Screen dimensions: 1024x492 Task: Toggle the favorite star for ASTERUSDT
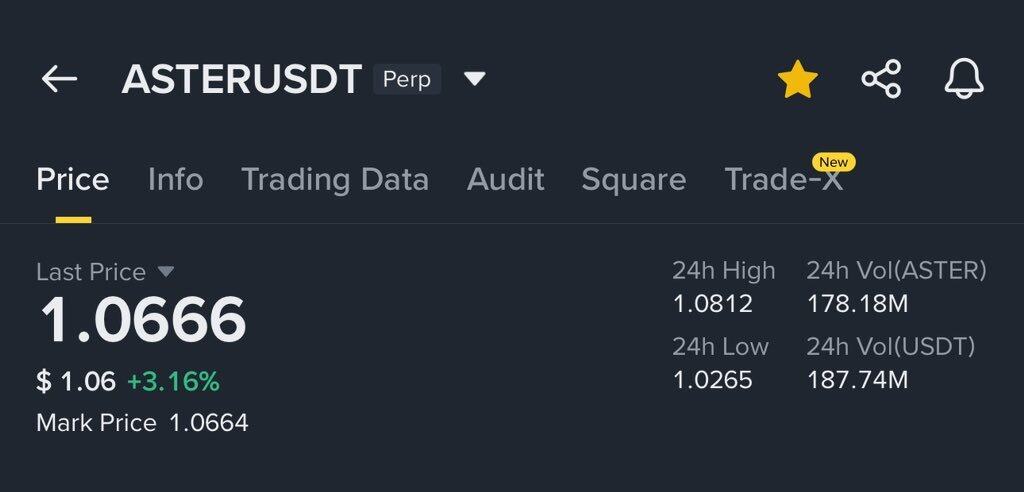click(797, 80)
